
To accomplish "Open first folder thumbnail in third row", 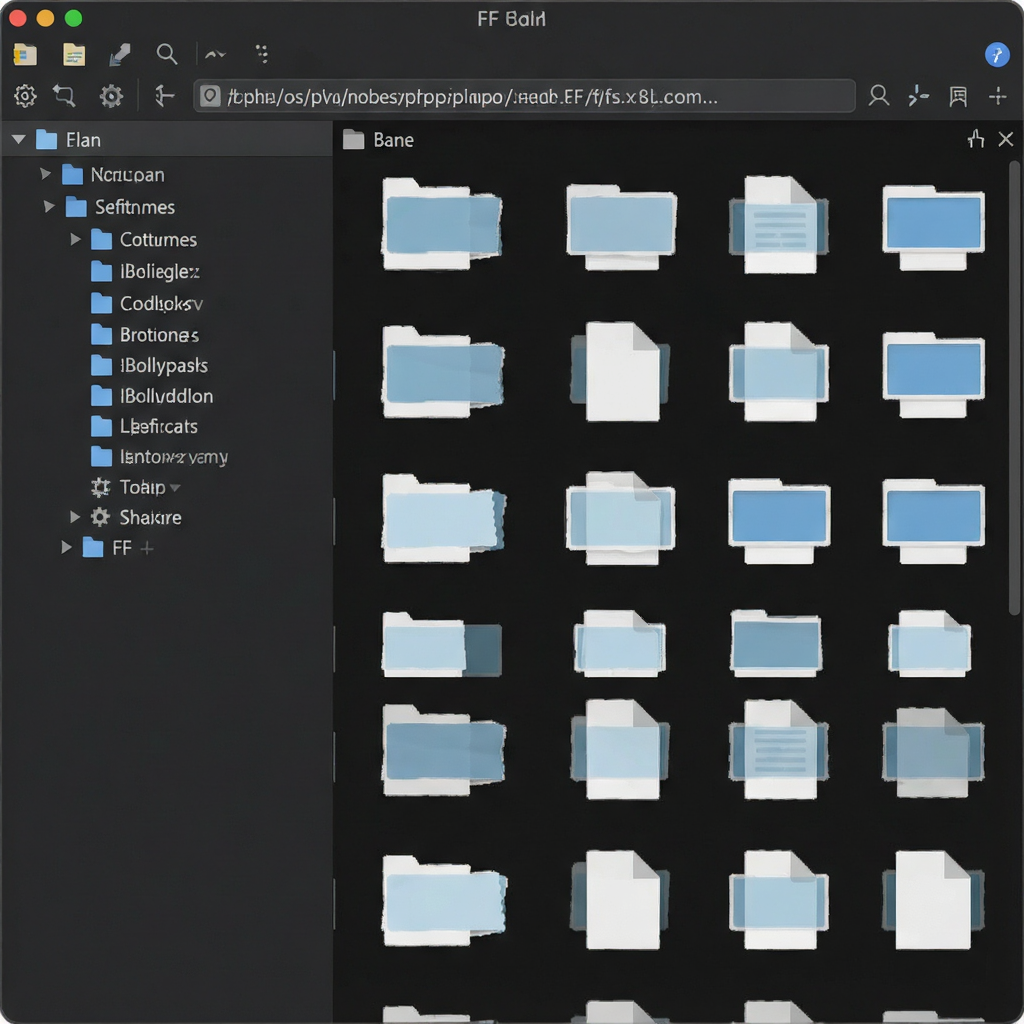I will click(x=443, y=519).
